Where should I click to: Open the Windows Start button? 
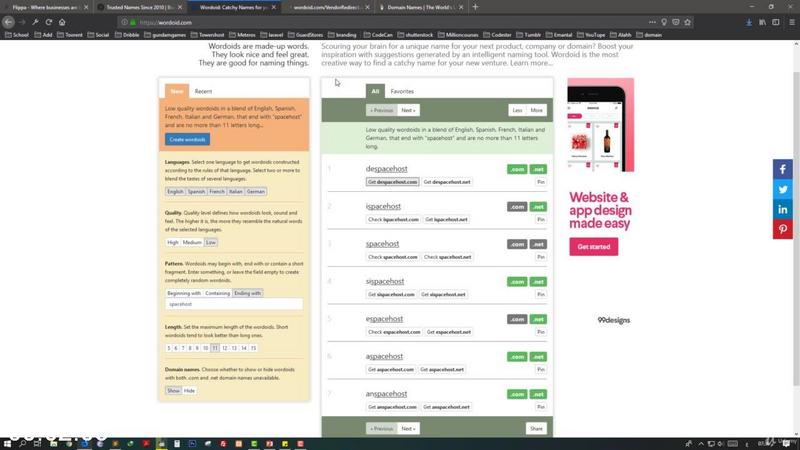coord(7,444)
